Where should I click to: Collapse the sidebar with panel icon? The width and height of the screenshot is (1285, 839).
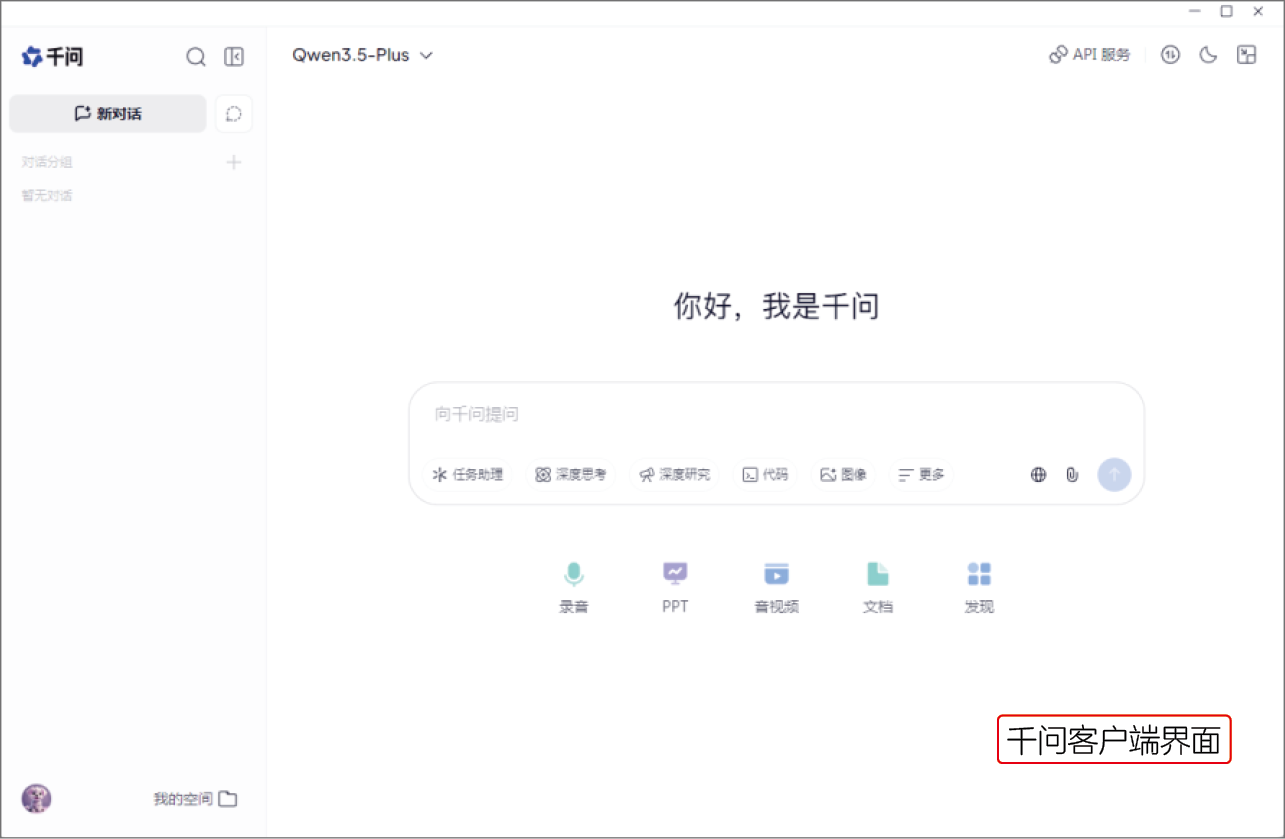[x=234, y=57]
